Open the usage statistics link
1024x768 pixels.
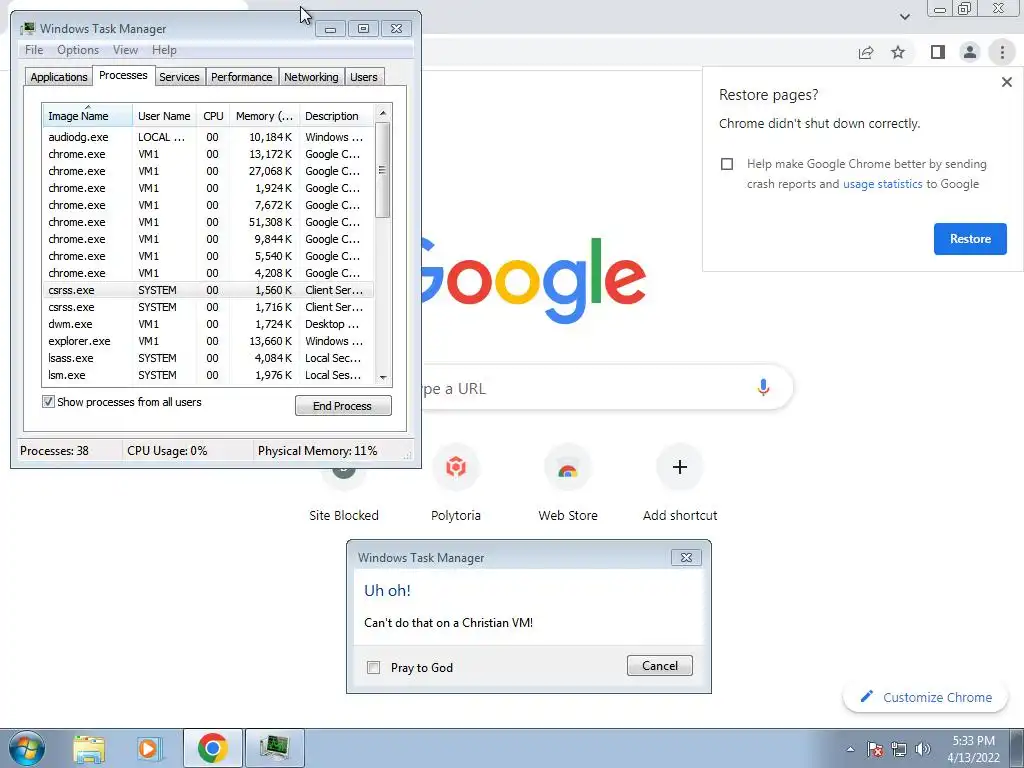click(x=882, y=184)
